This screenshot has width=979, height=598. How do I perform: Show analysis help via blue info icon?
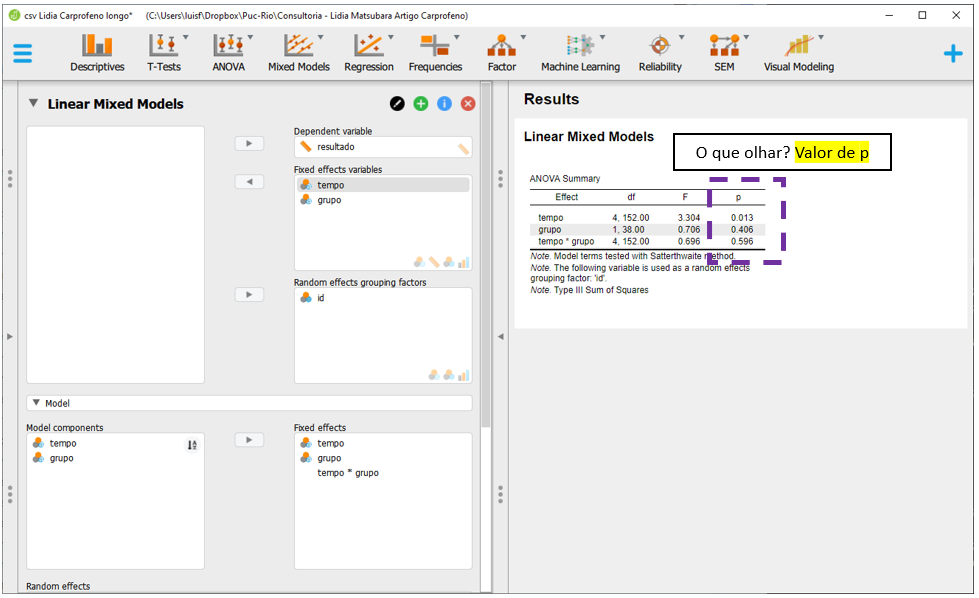point(444,104)
